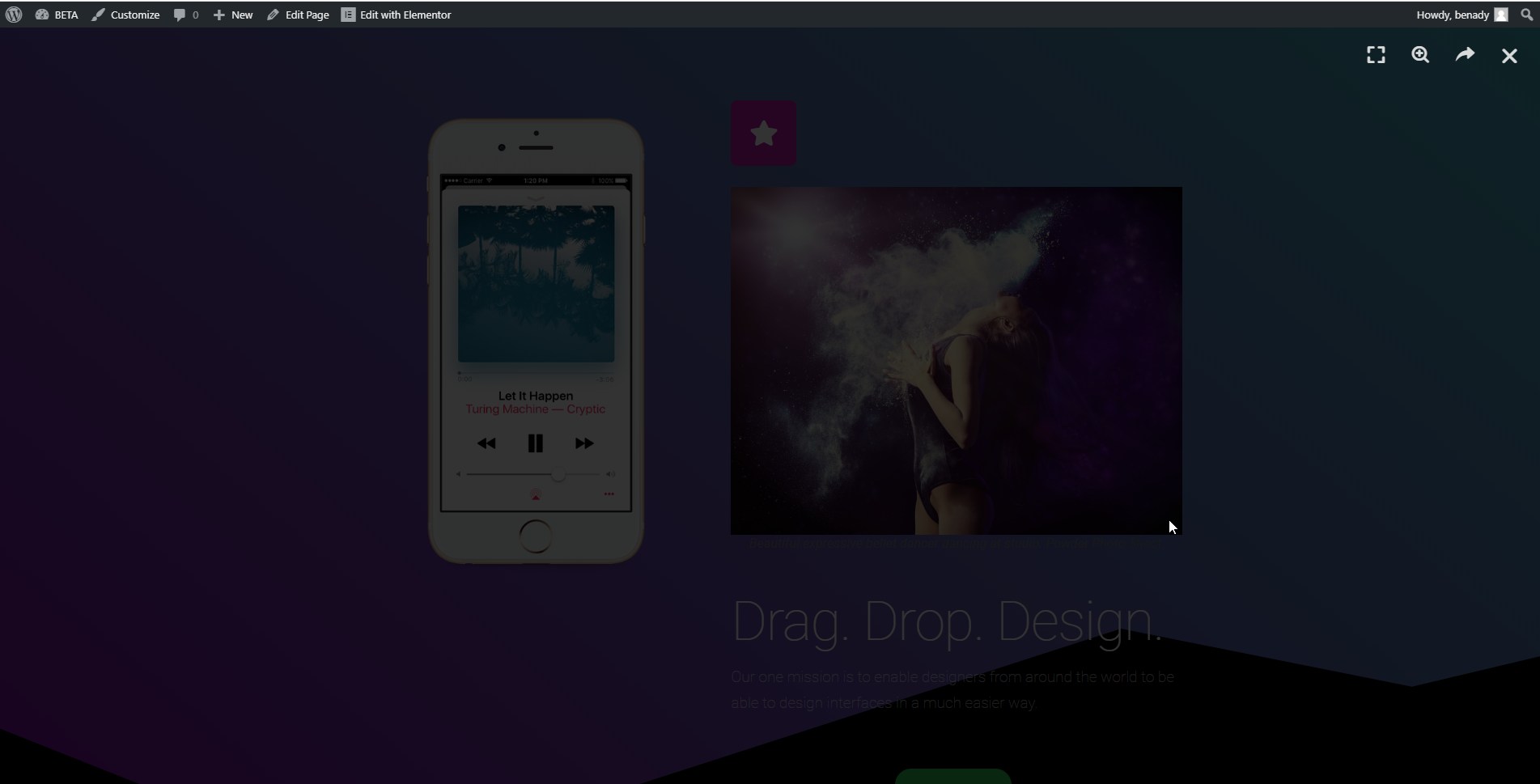Click the admin bar search magnifier
Image resolution: width=1540 pixels, height=784 pixels.
(1526, 15)
